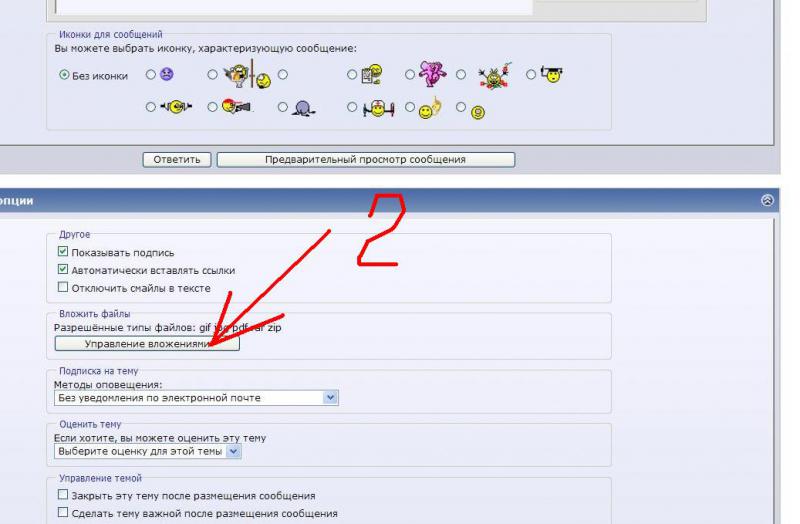Select the "Без иконки" radio button
800x524 pixels.
[64, 75]
